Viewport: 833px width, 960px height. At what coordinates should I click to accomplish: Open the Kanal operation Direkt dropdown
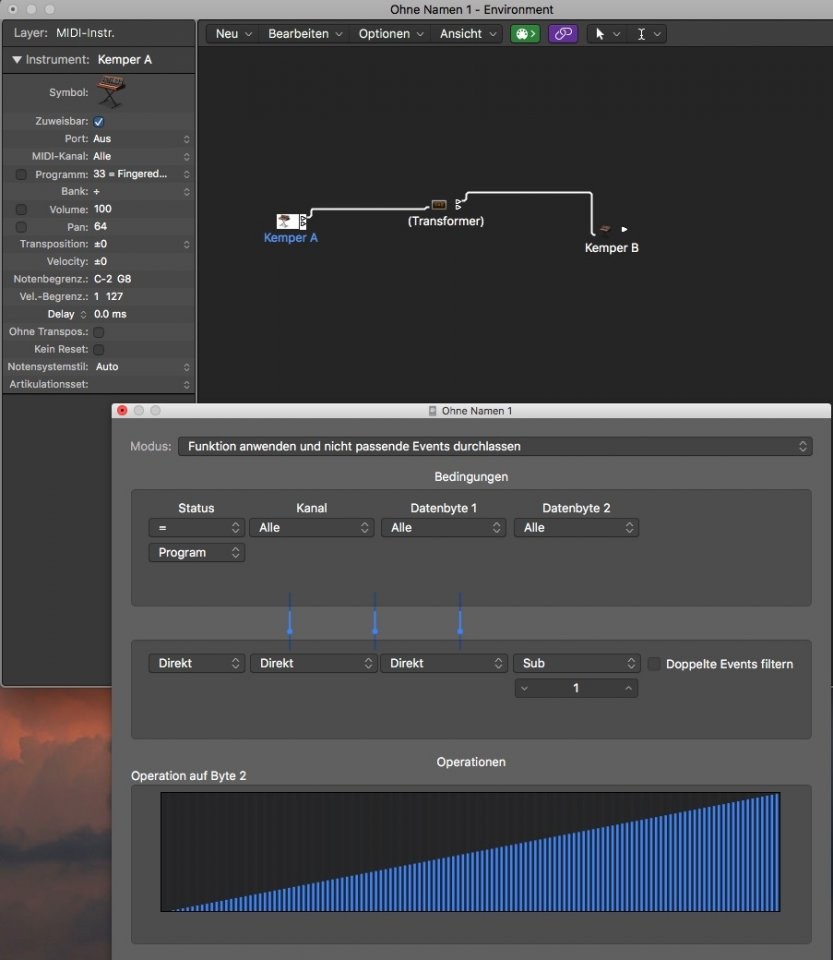(313, 663)
